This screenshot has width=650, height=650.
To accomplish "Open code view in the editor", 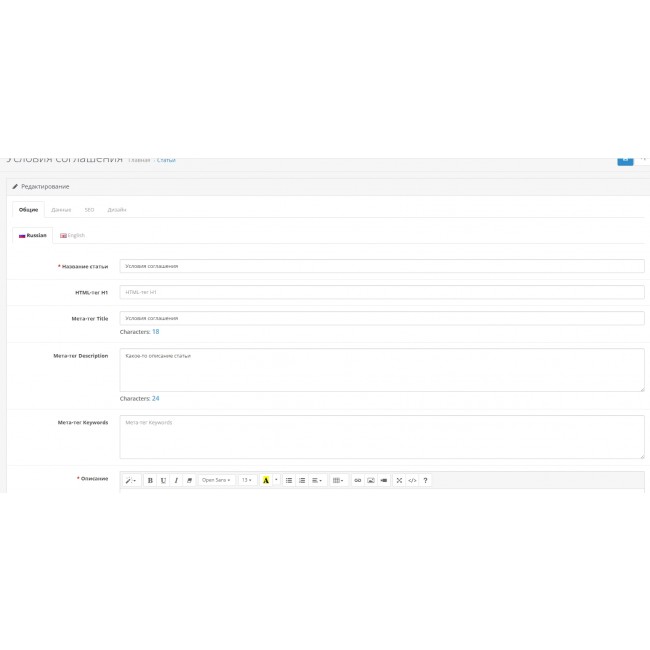I will coord(412,480).
